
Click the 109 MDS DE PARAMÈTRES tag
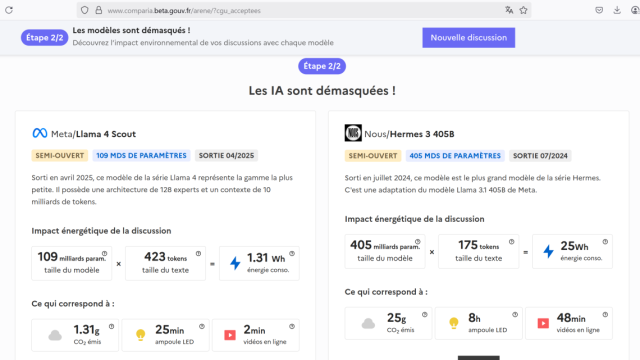click(x=141, y=156)
